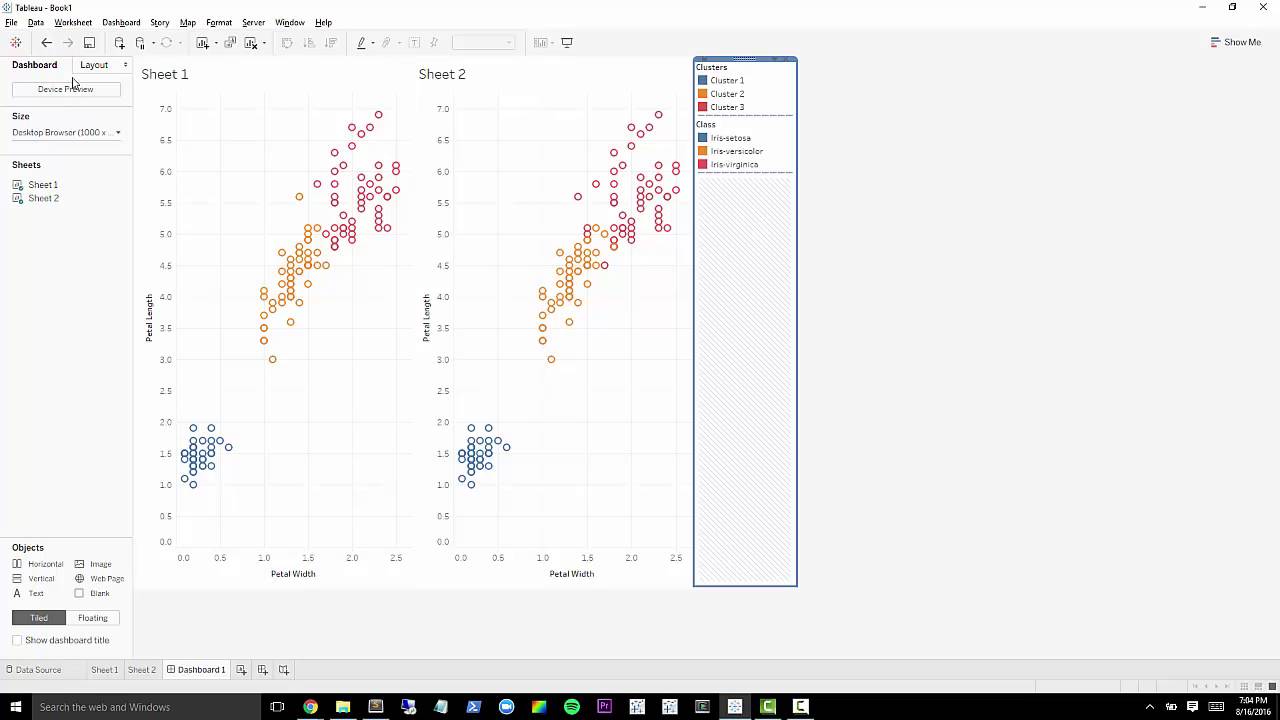
Task: Click the New Worksheet toolbar icon
Action: (x=202, y=42)
